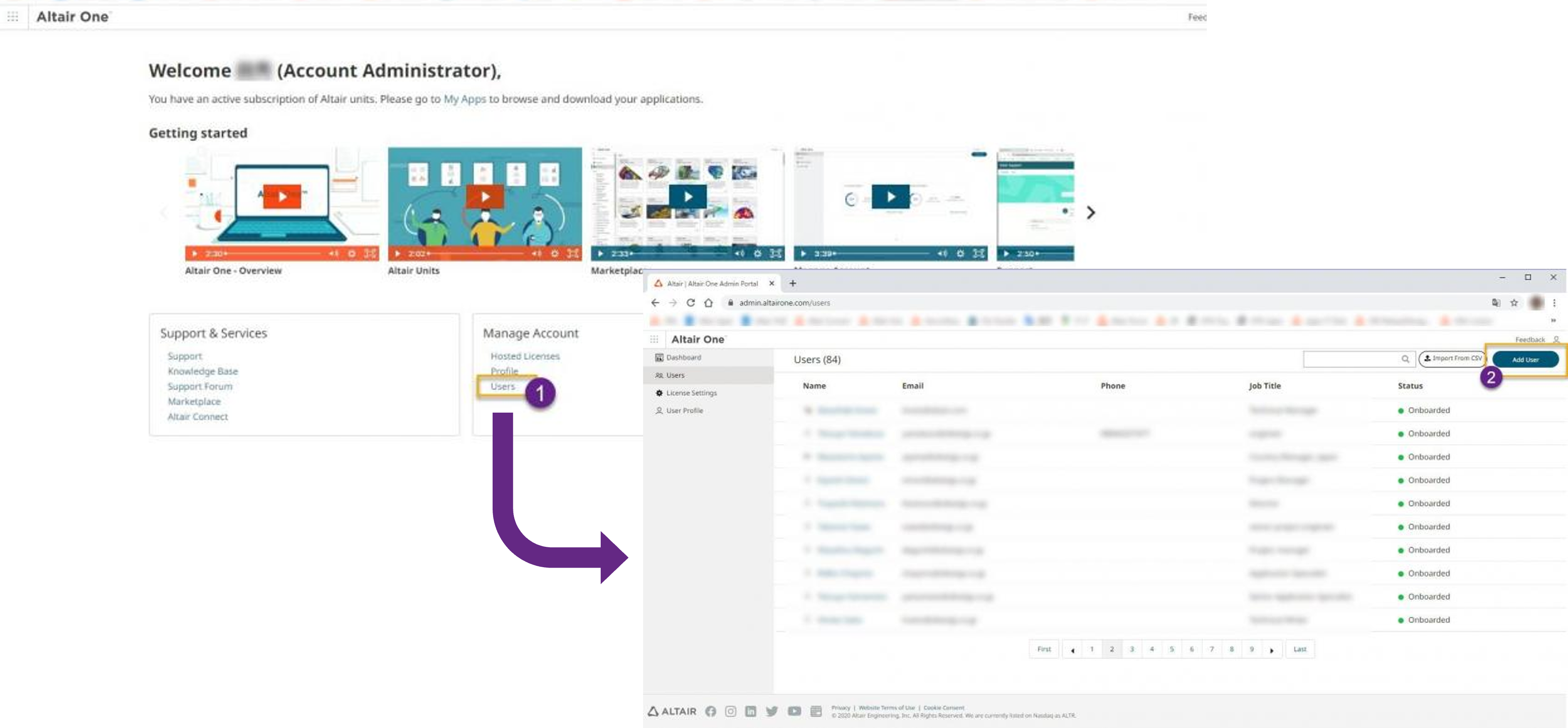Play the Altair One - Overview video
Viewport: 1568px width, 728px height.
click(x=282, y=197)
